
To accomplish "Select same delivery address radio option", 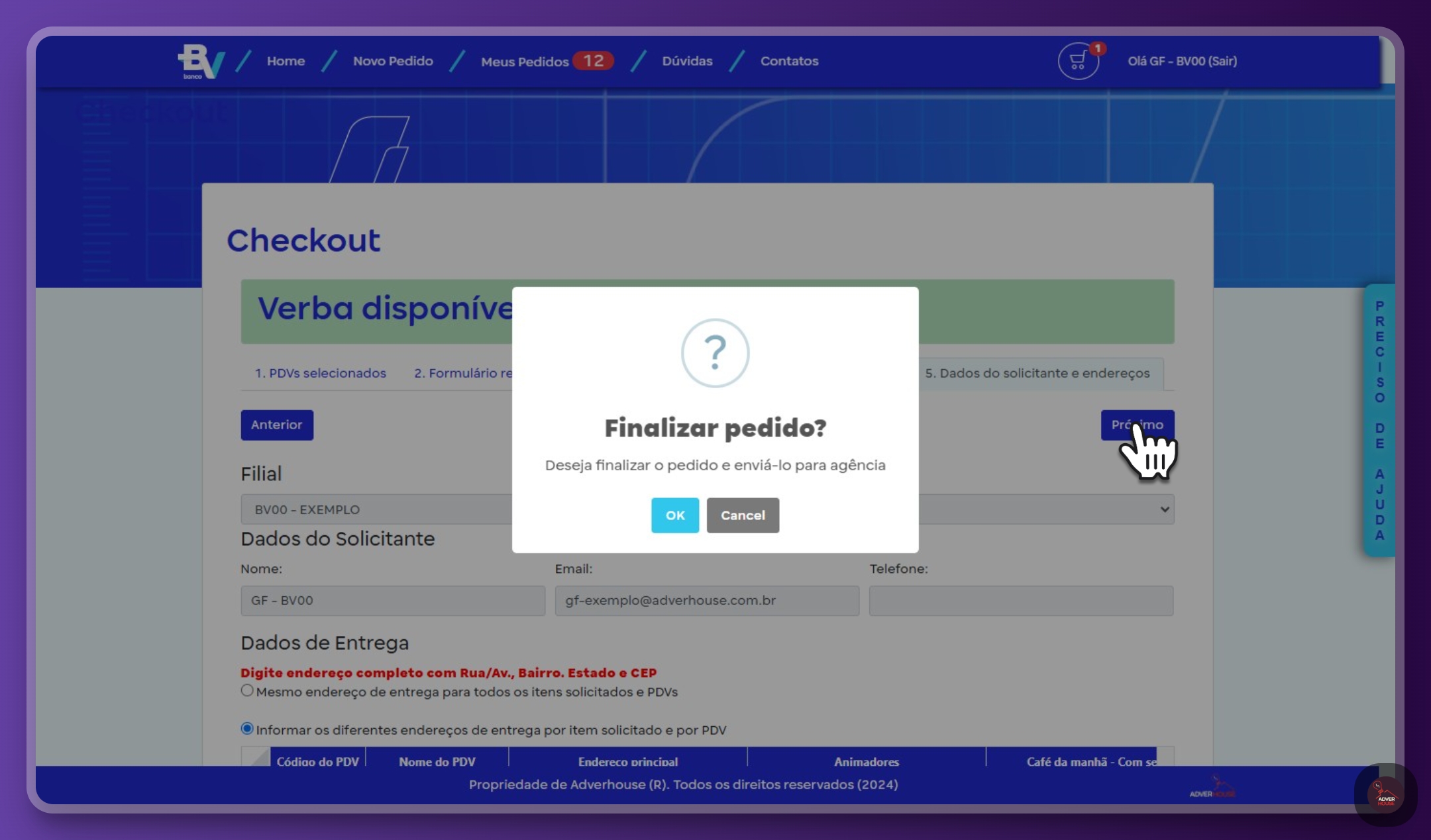I will [x=247, y=690].
